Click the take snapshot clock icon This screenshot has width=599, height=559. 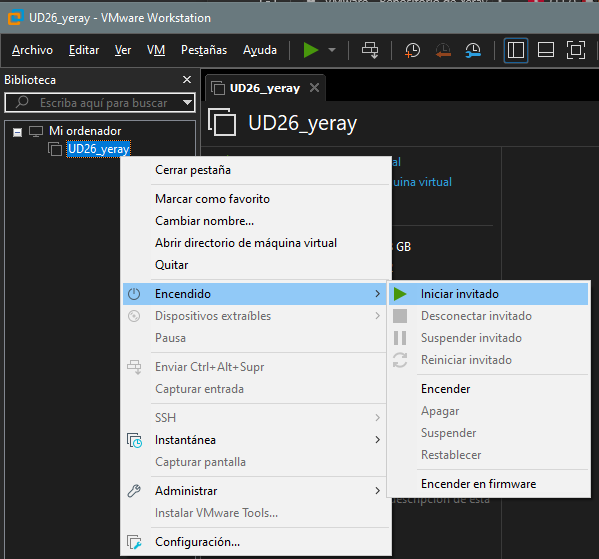[412, 50]
